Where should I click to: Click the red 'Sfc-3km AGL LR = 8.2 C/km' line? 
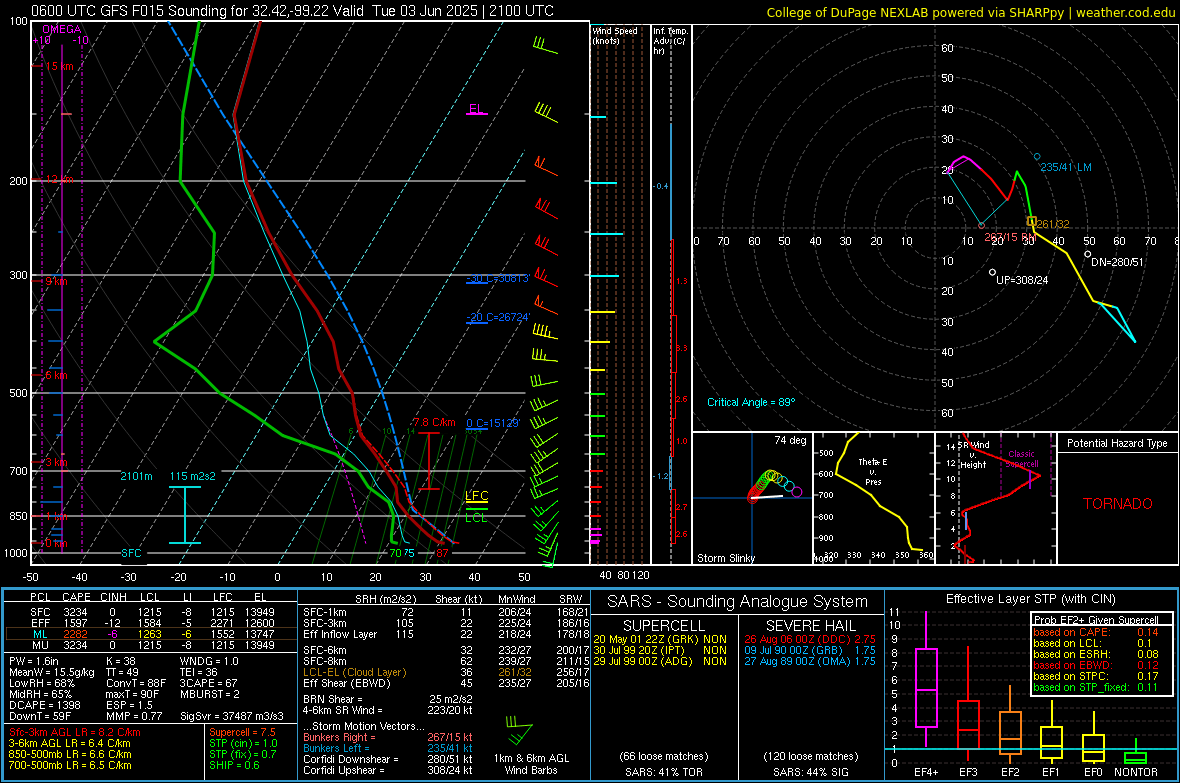75,732
